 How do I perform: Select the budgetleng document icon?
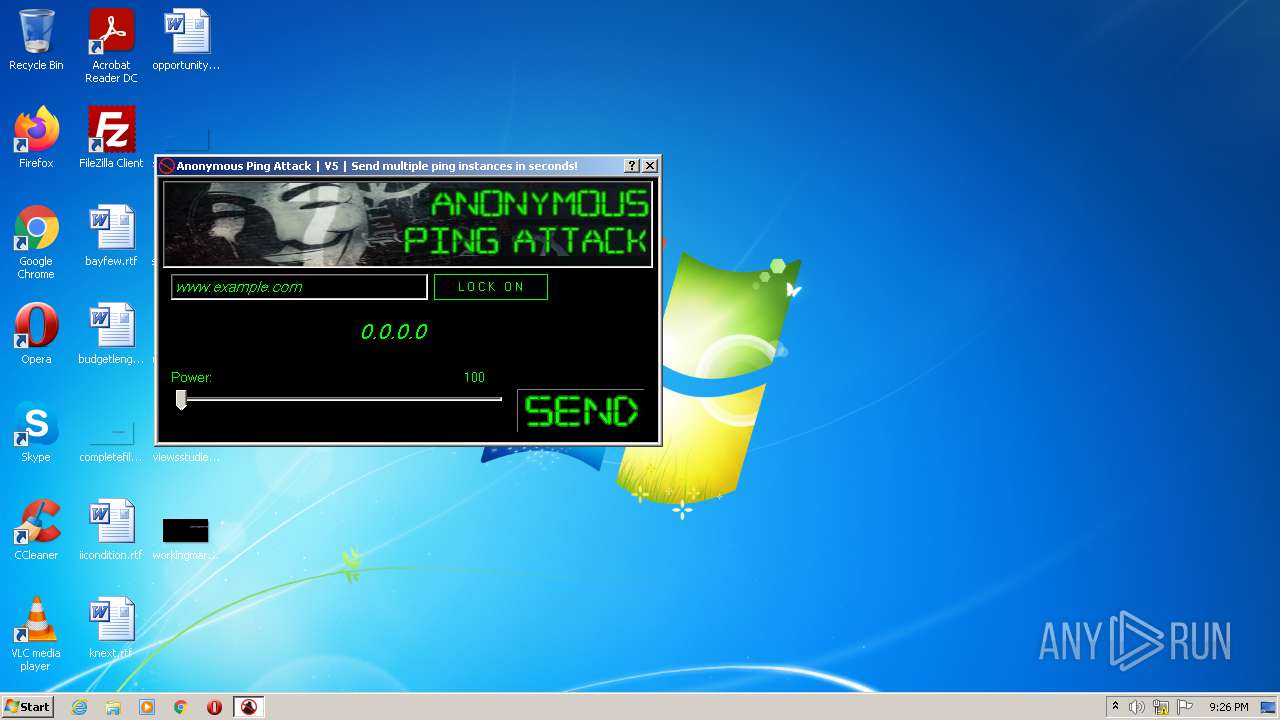[111, 334]
